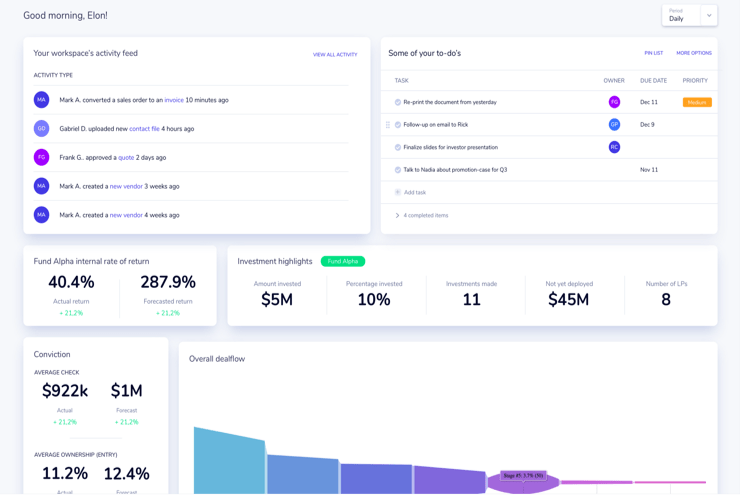Screen dimensions: 740x495
Task: Open the Medium priority tag selector
Action: coord(696,102)
